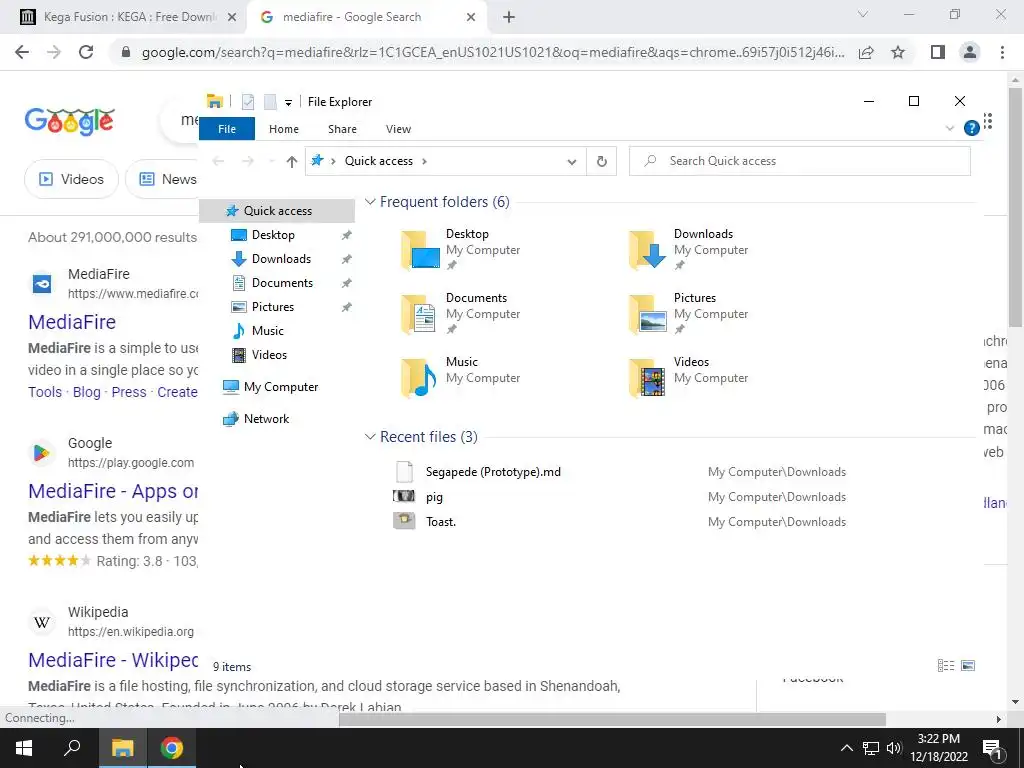Open the Documents folder in Frequent folders
The width and height of the screenshot is (1024, 768).
click(461, 313)
